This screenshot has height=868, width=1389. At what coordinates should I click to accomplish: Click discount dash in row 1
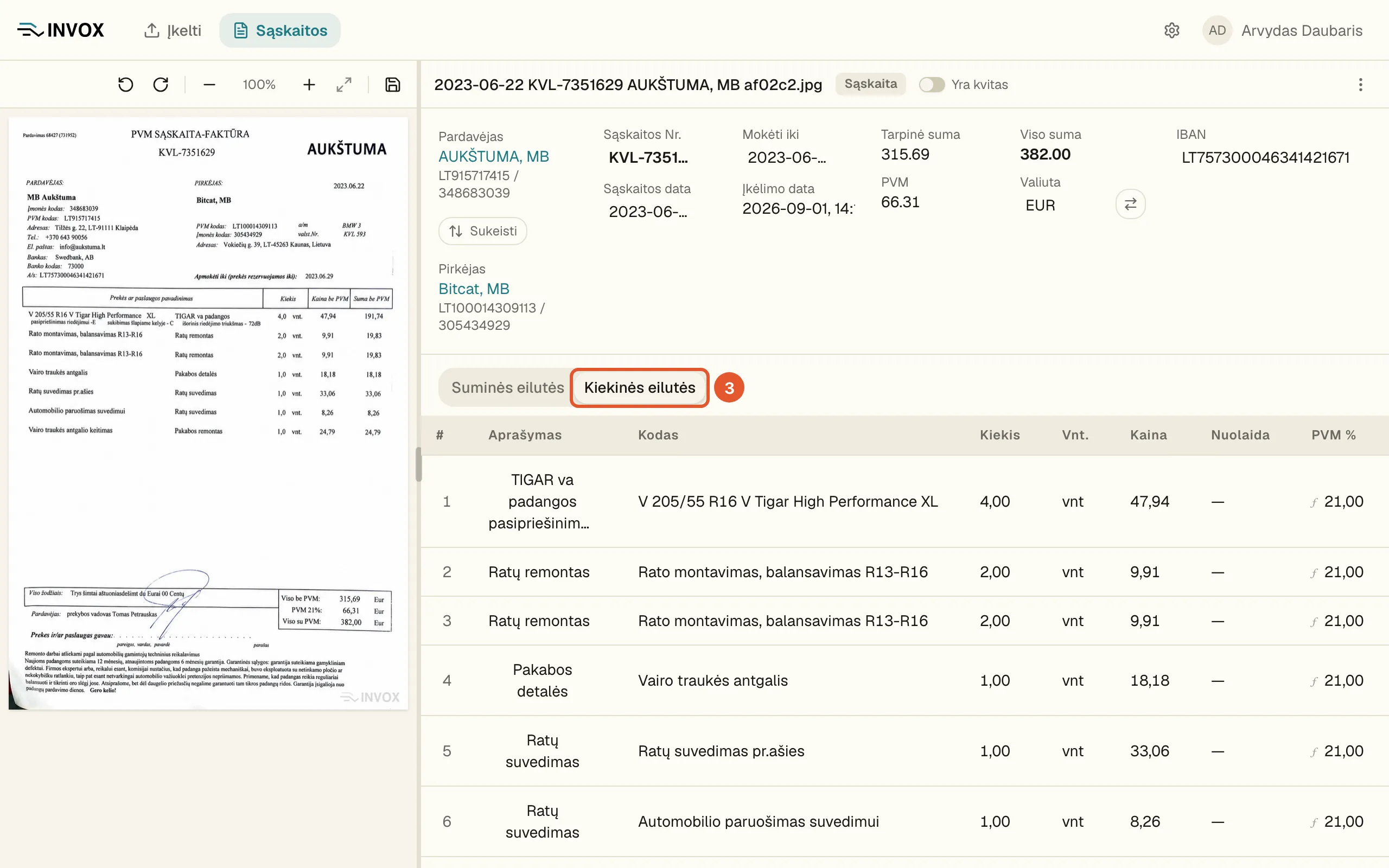[1218, 502]
